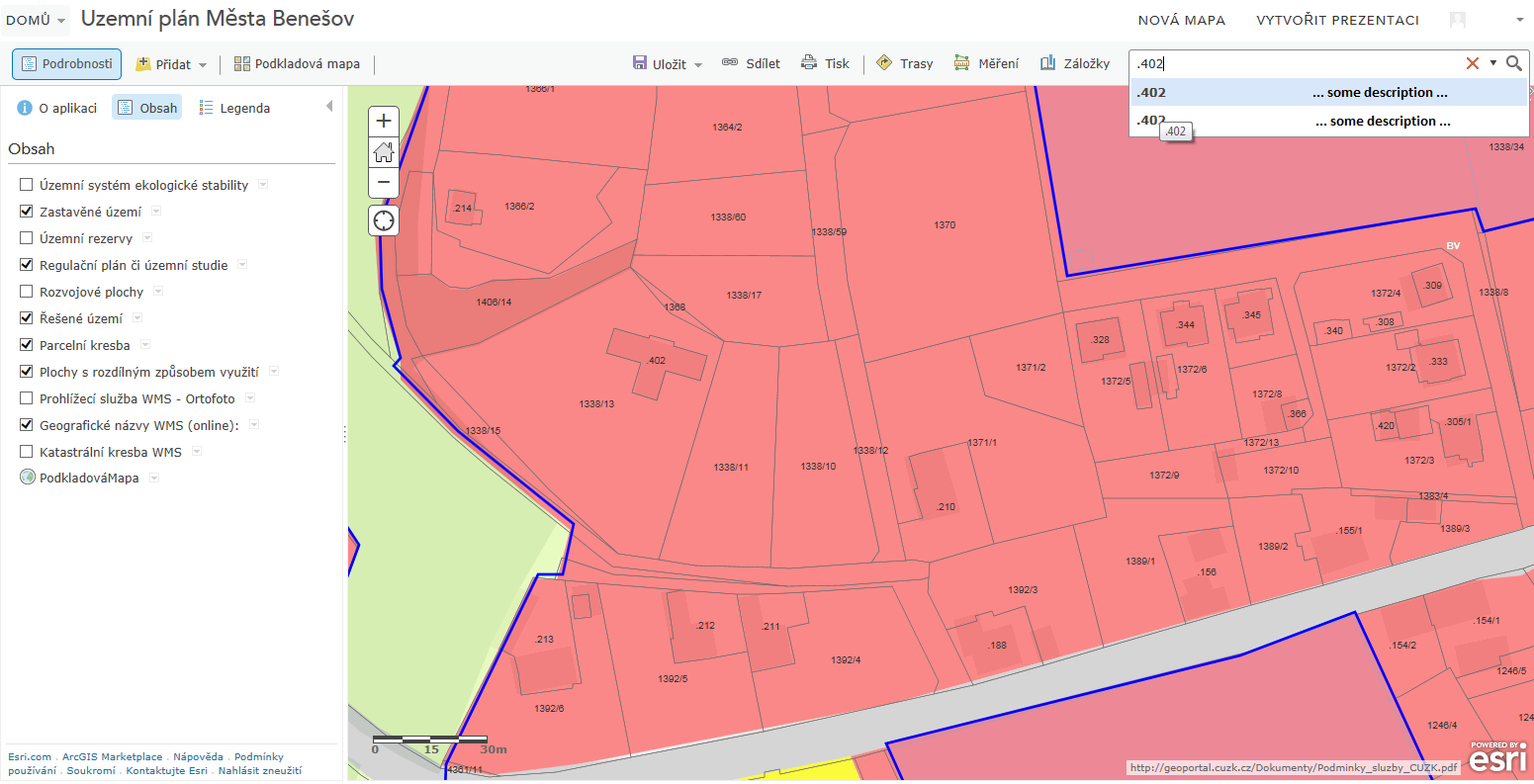Click the find my location icon

point(384,220)
